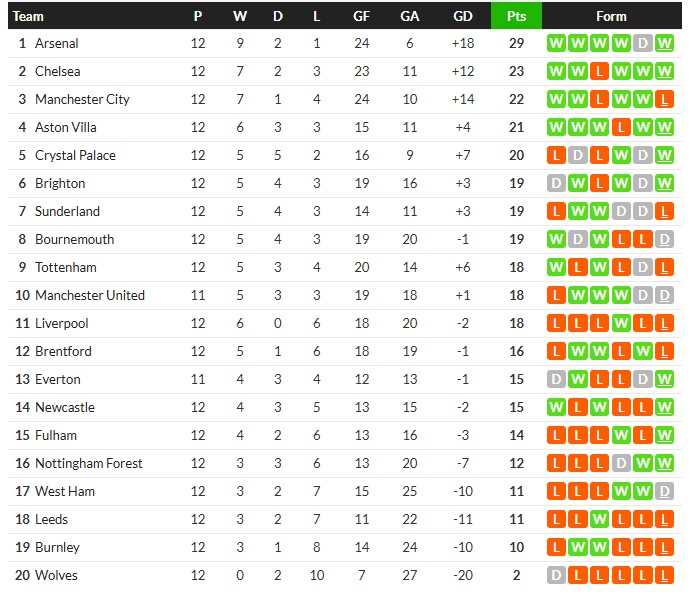Click the draw badge in Wolves' form
691x595 pixels.
tap(556, 576)
